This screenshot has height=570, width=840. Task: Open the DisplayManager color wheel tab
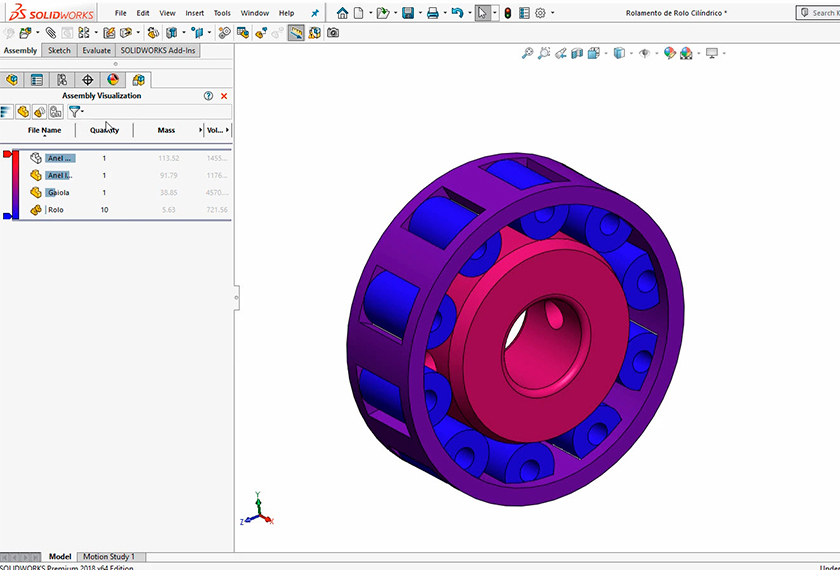113,80
